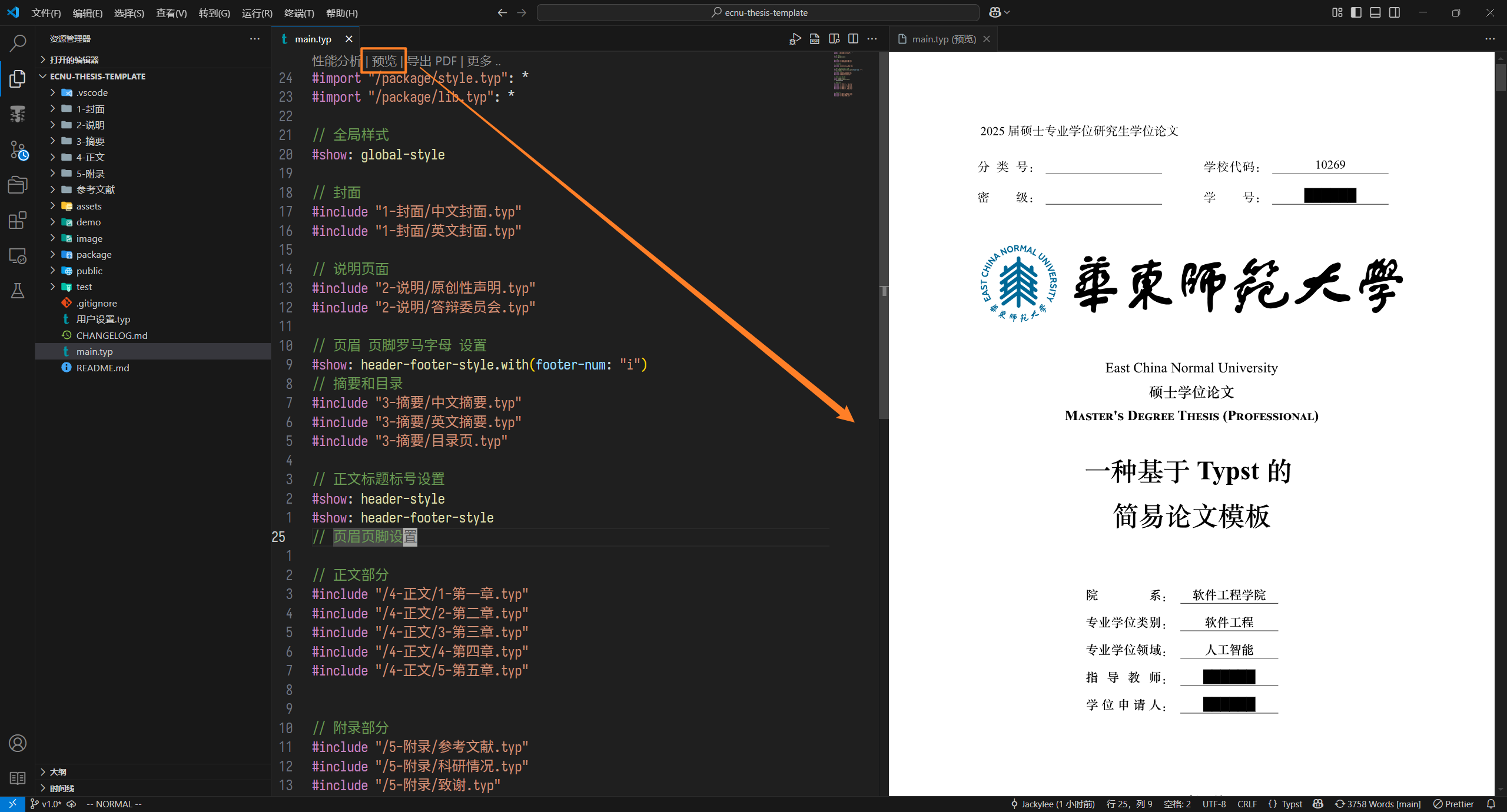Viewport: 1507px width, 812px height.
Task: Open the 编辑(E) menu
Action: (x=88, y=13)
